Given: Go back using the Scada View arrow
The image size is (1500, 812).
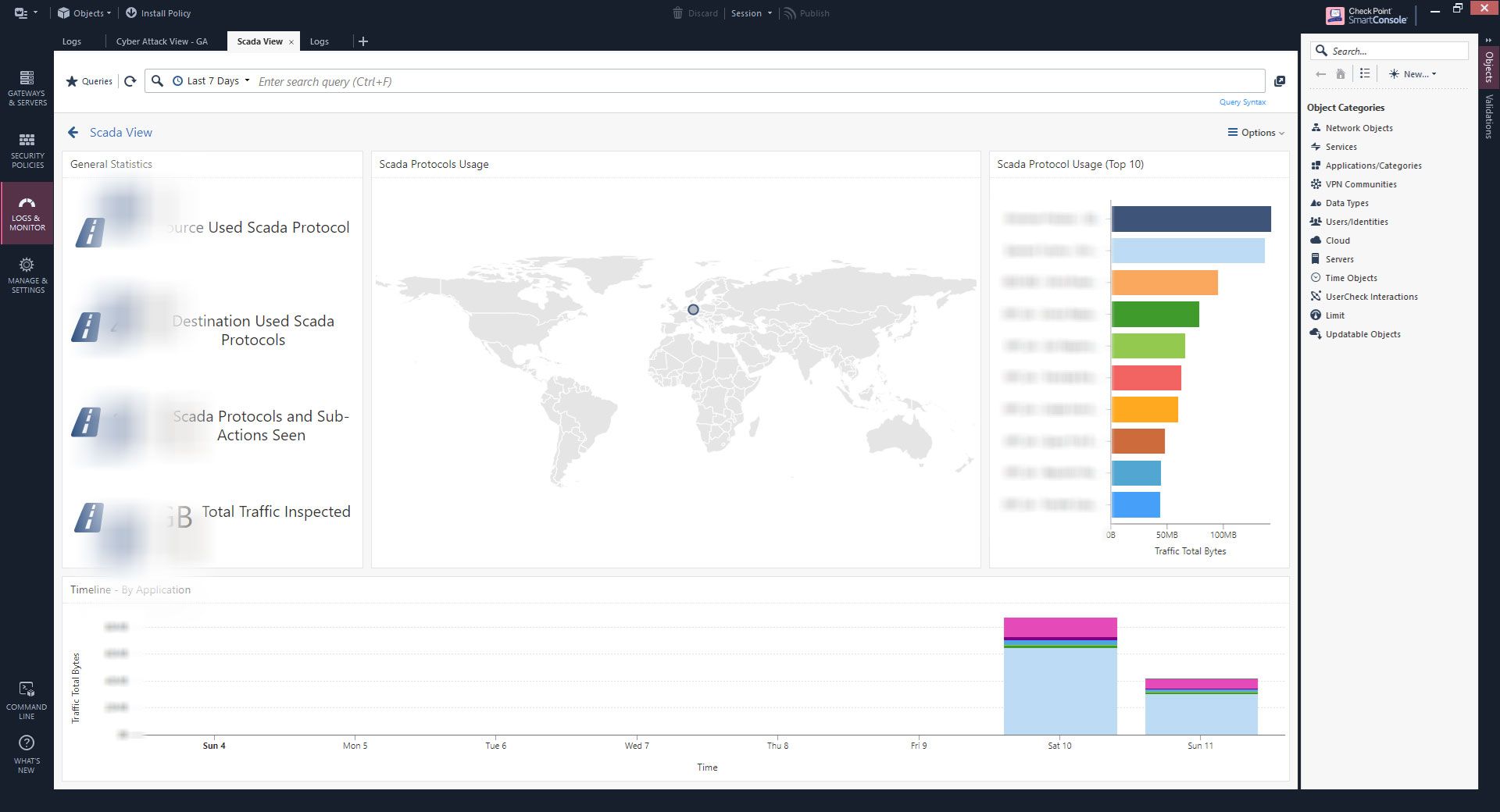Looking at the screenshot, I should [73, 133].
